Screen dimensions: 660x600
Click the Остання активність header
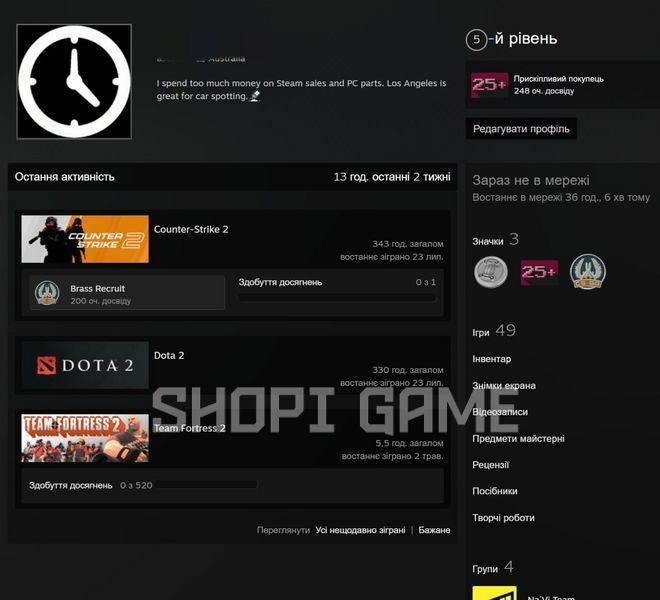click(x=64, y=177)
